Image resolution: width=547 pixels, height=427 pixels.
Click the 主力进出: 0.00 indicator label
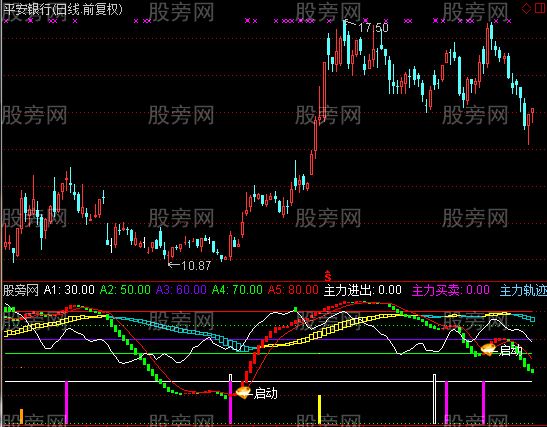362,290
